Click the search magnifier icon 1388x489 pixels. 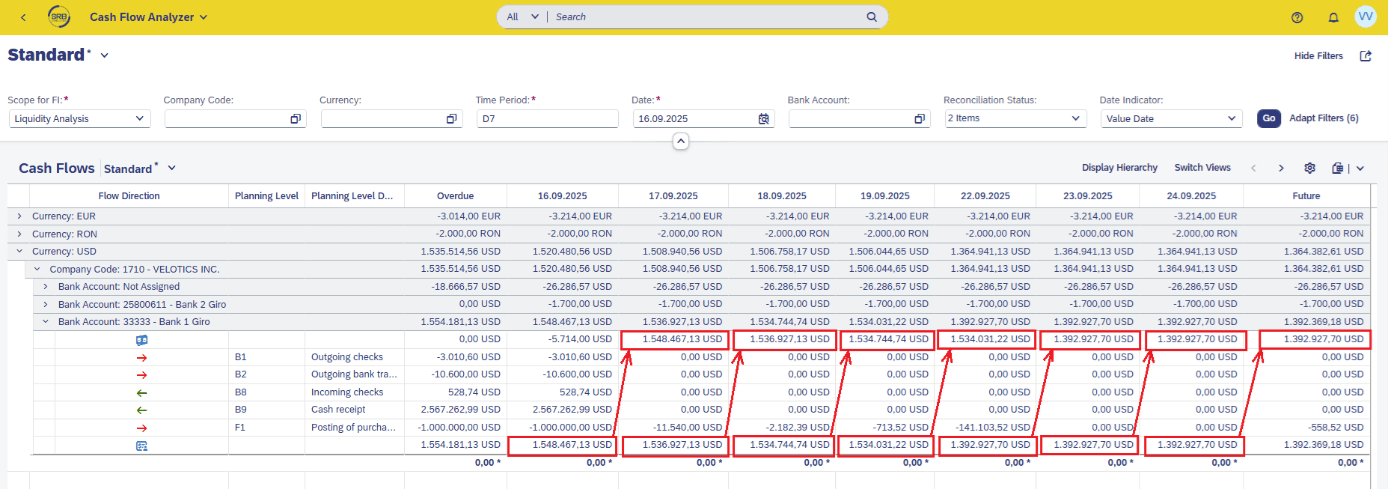[871, 17]
